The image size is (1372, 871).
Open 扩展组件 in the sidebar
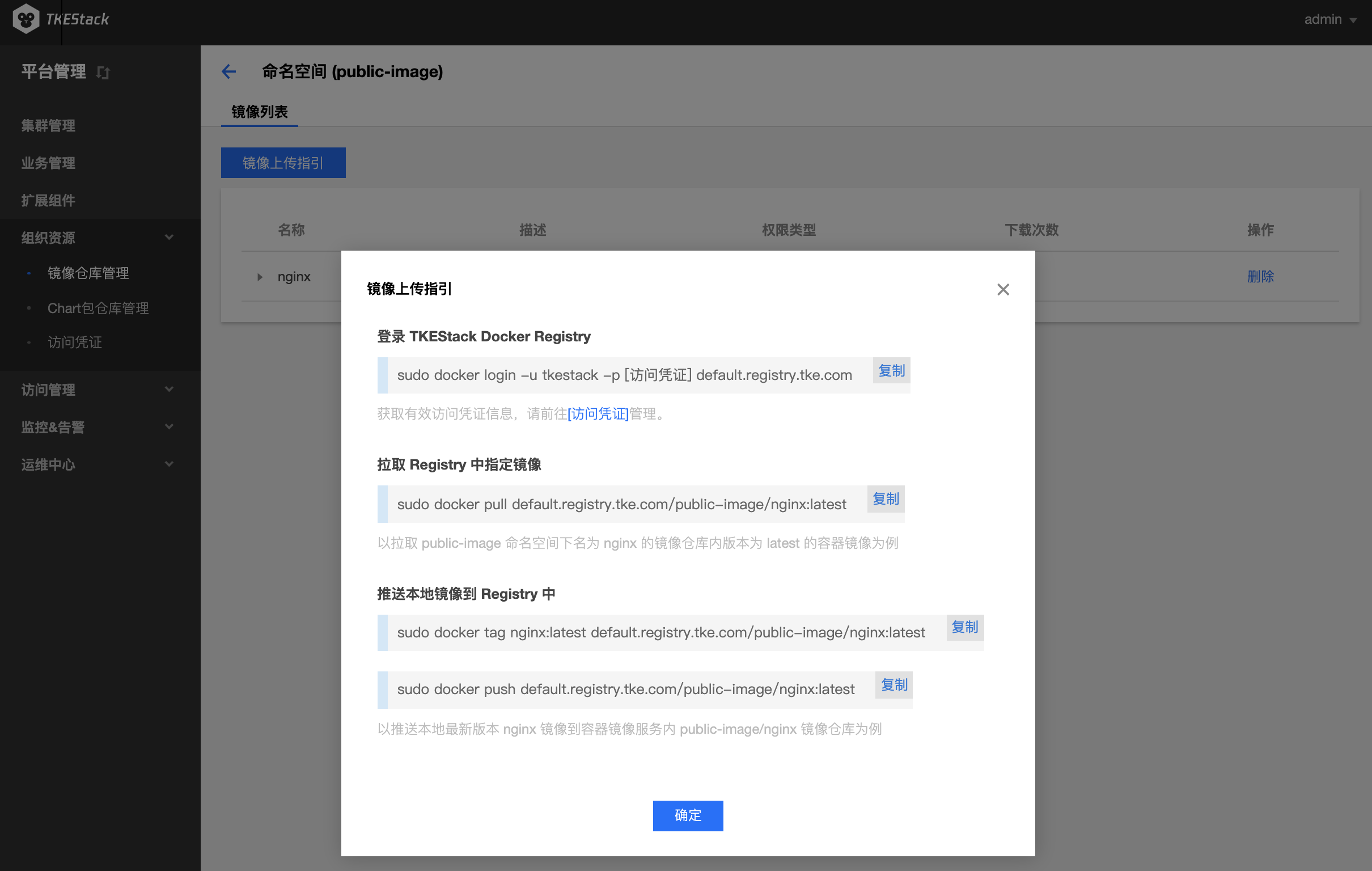point(48,201)
